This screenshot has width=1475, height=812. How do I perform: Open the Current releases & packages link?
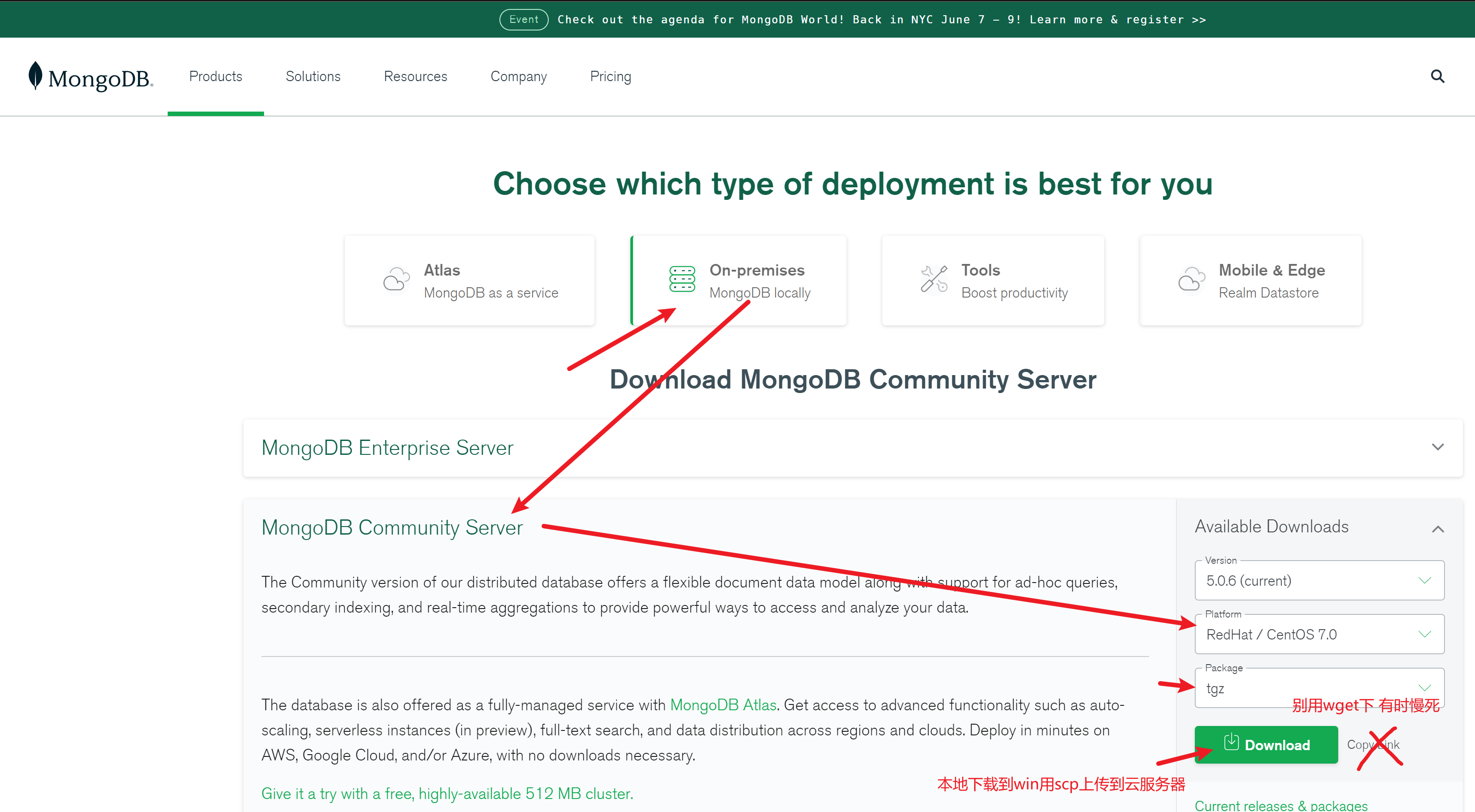(1281, 805)
